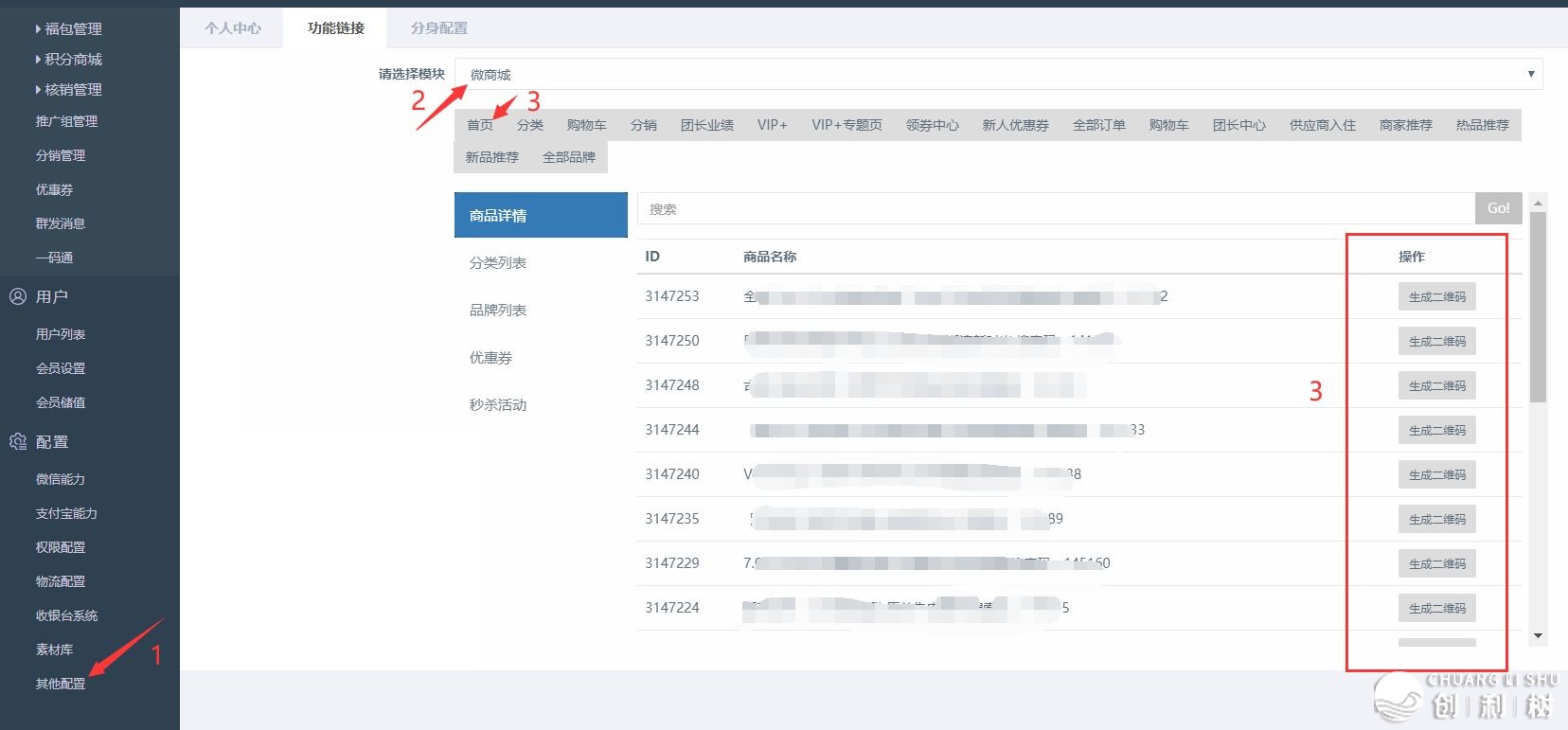The height and width of the screenshot is (730, 1568).
Task: Generate QR code for product 3147248
Action: point(1437,385)
